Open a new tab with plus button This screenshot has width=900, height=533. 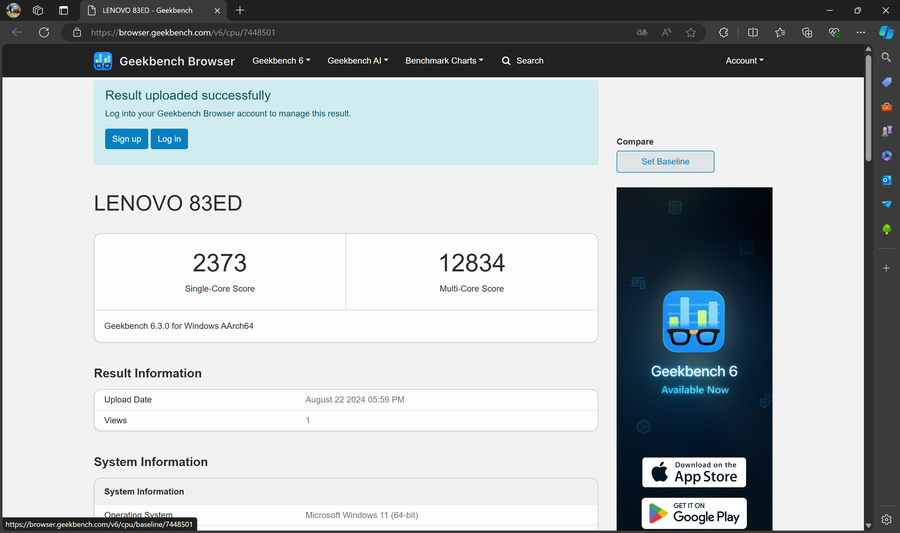(x=240, y=10)
